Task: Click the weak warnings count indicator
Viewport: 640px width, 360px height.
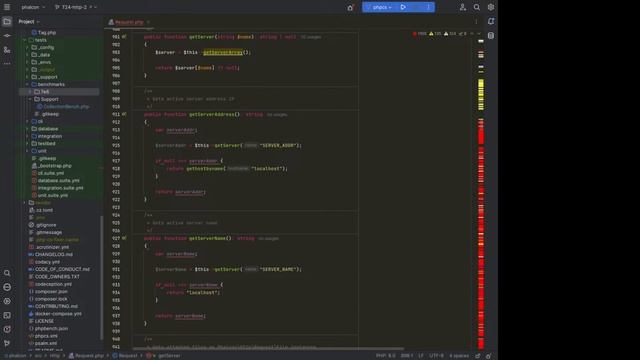Action: pyautogui.click(x=450, y=34)
